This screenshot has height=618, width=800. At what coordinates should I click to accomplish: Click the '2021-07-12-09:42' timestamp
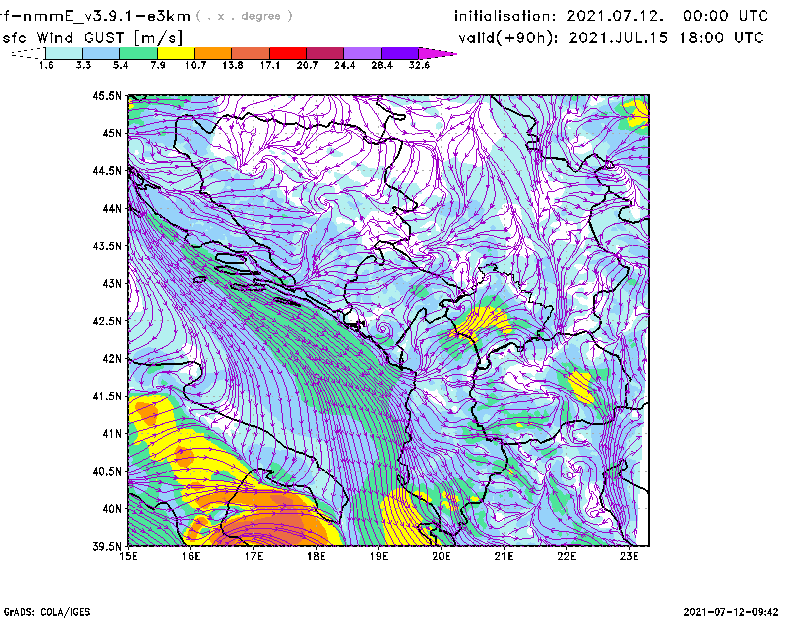coord(731,612)
